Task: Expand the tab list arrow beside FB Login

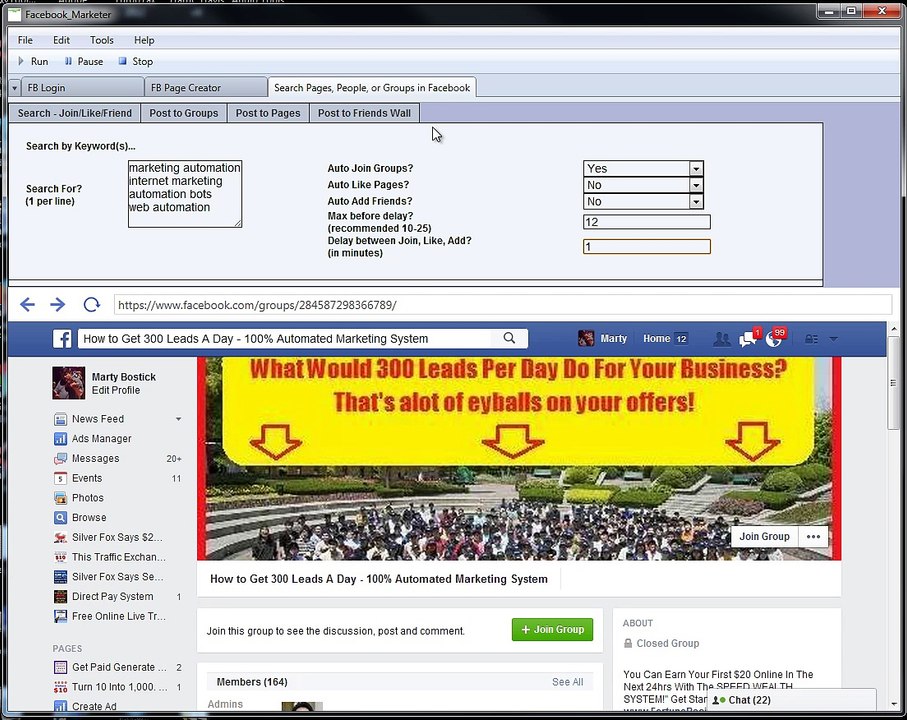Action: 14,88
